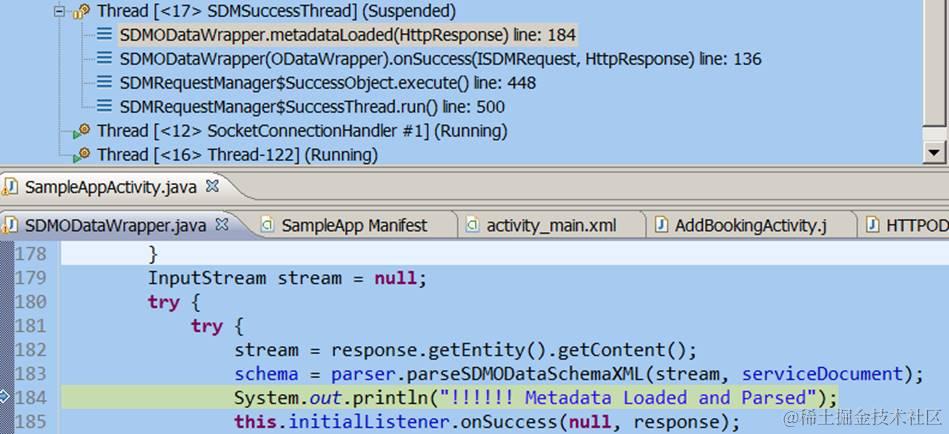Close the SDMODataWrapper.java tab

[222, 225]
